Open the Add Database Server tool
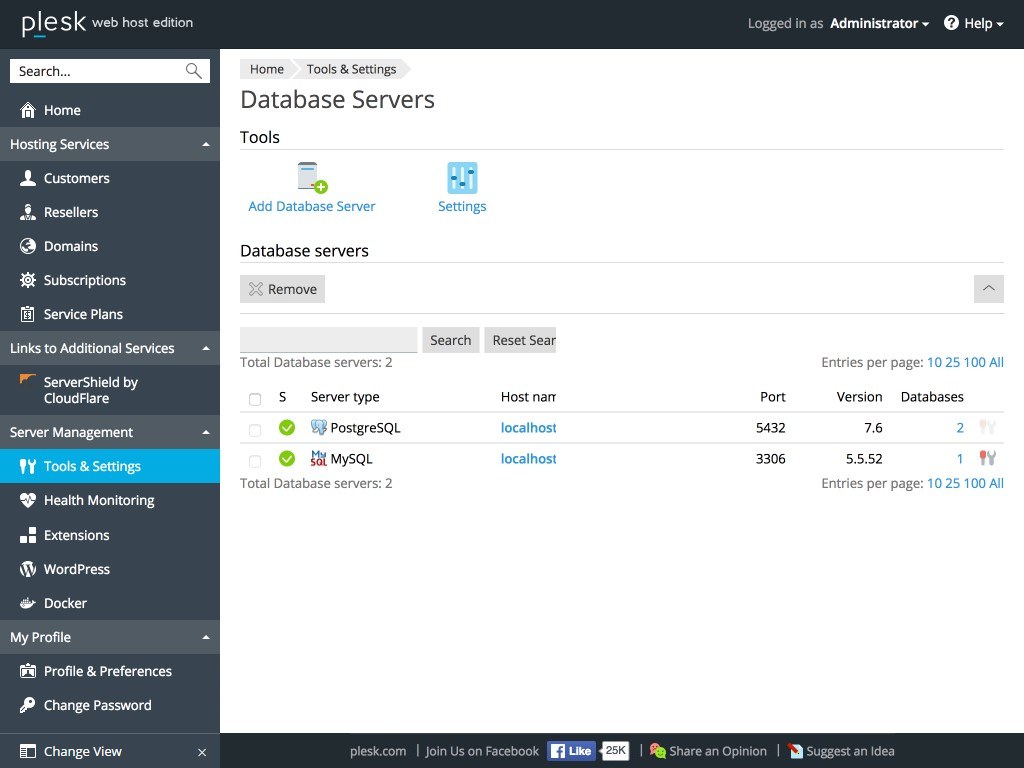Viewport: 1024px width, 768px height. tap(310, 185)
